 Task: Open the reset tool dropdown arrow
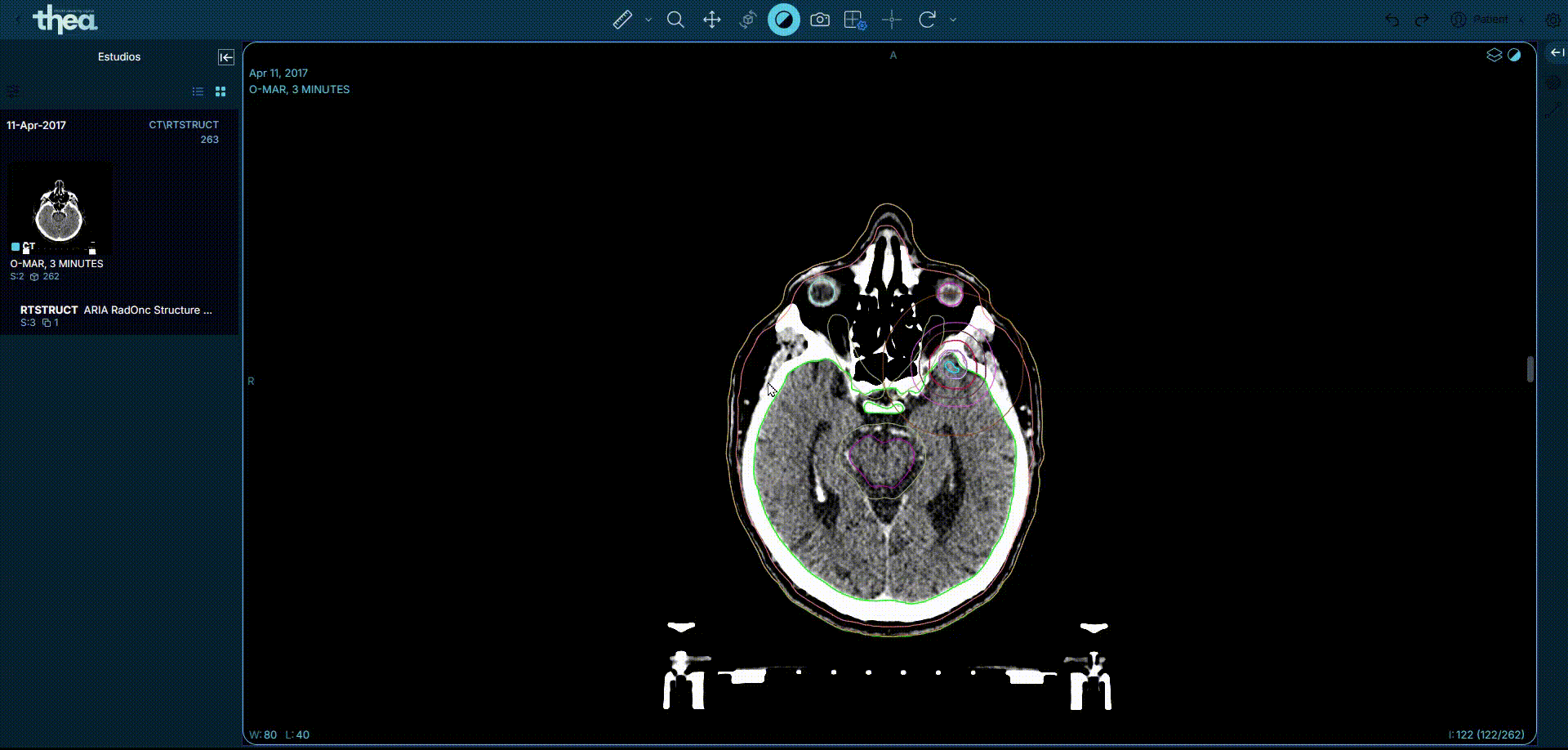tap(951, 19)
